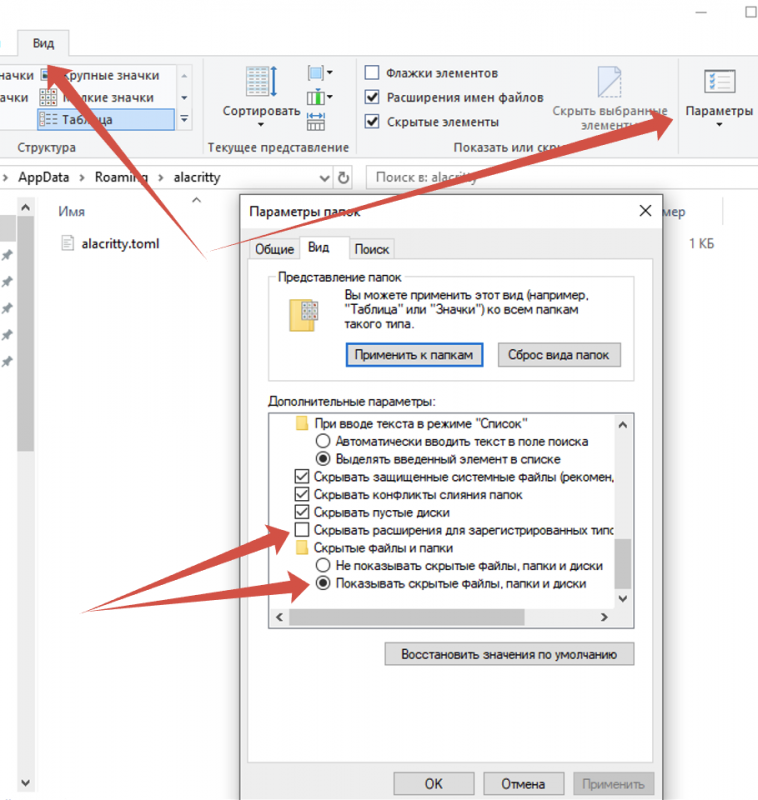
Task: Click the Имя column header
Action: click(71, 211)
